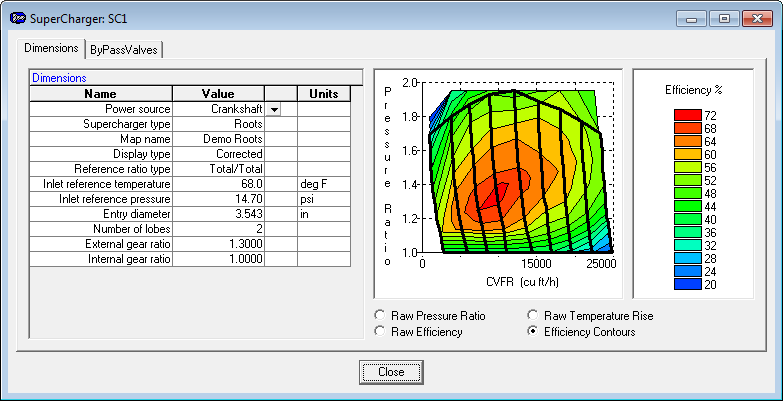Close the window with the red X

tap(757, 19)
